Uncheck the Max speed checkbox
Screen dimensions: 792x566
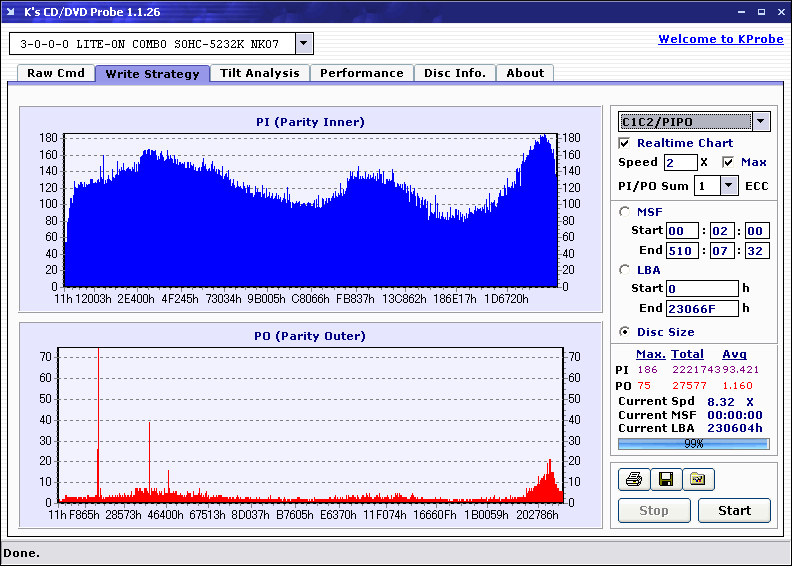[x=728, y=162]
